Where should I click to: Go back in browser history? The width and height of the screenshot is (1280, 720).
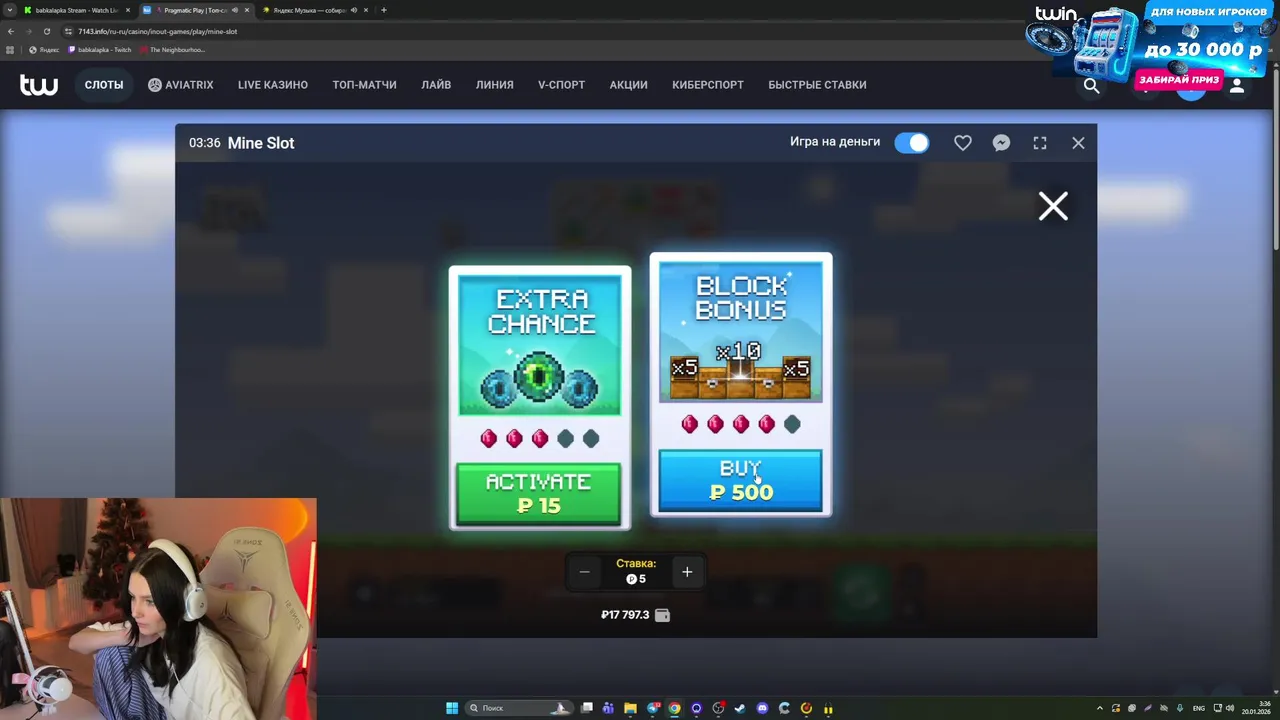click(10, 31)
